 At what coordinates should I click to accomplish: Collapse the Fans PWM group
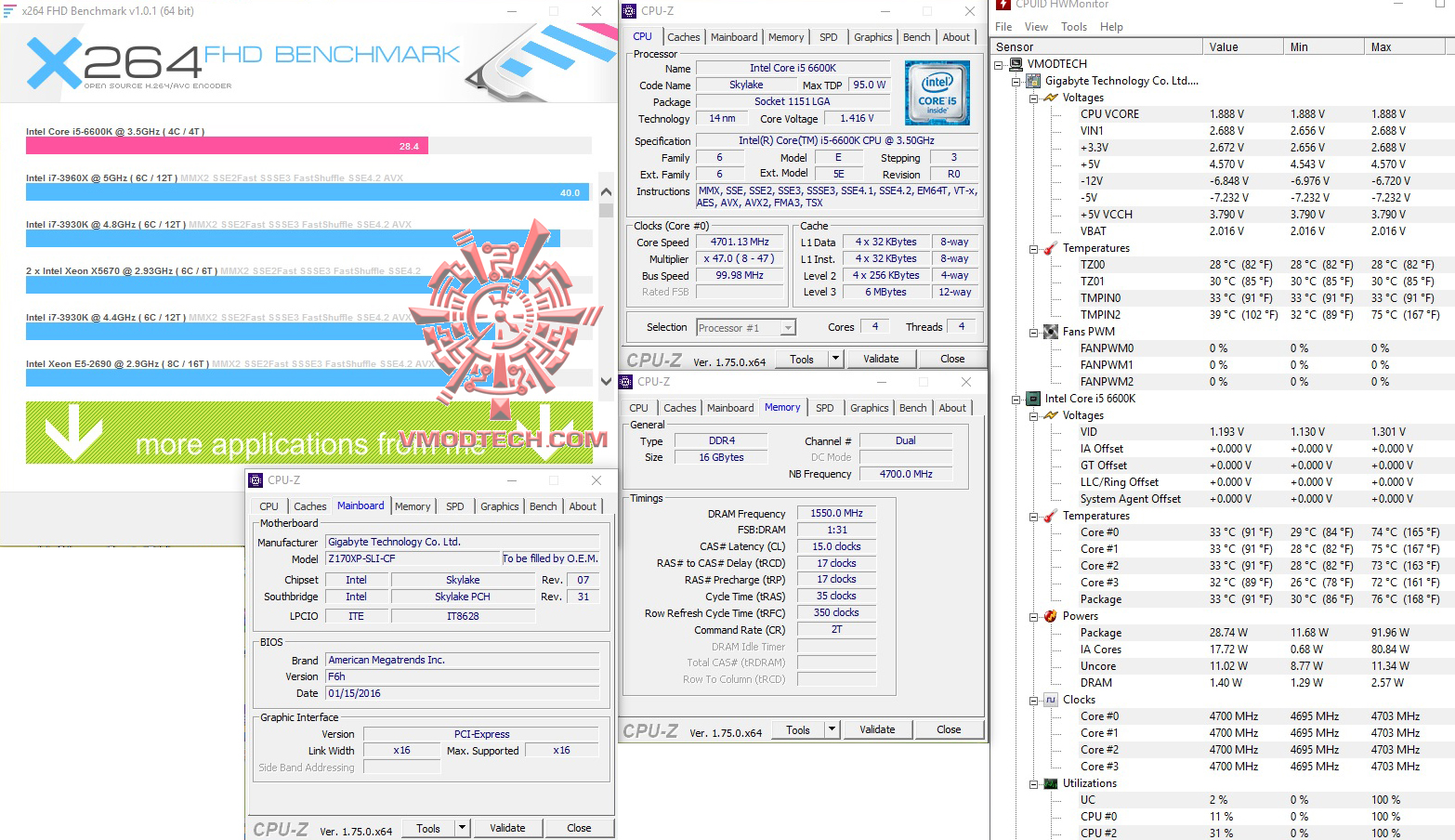point(1034,332)
